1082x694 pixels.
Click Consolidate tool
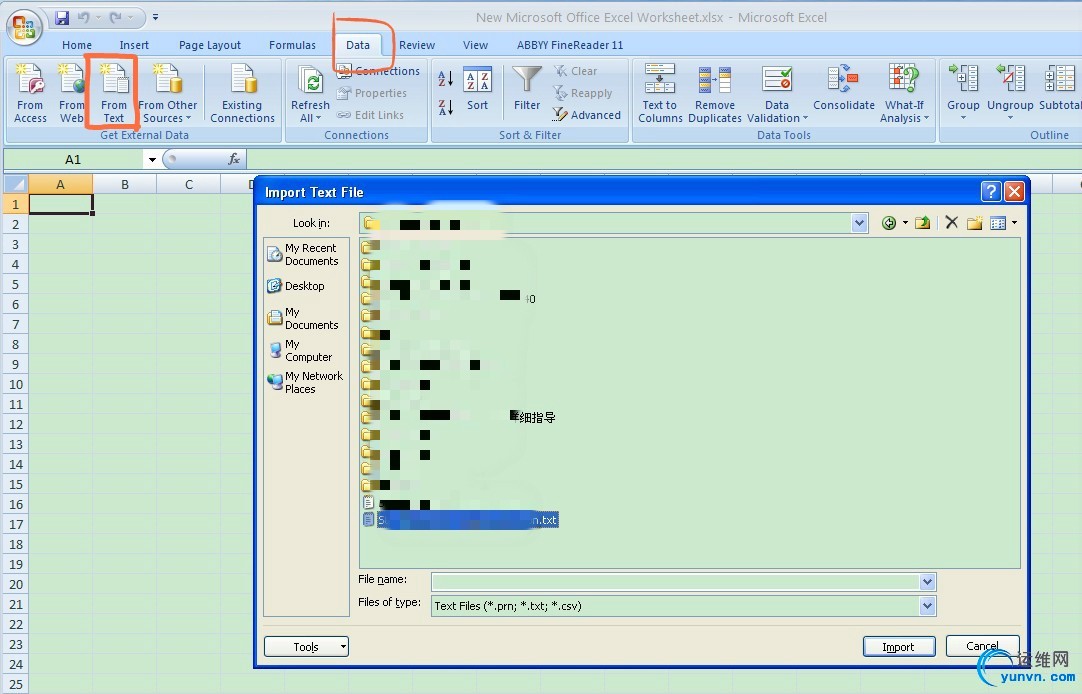(843, 88)
